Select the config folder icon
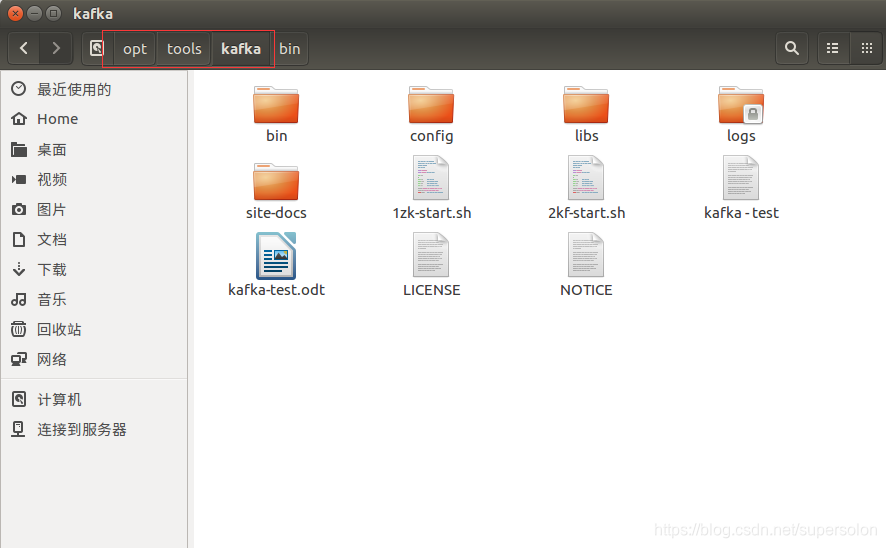 coord(431,105)
